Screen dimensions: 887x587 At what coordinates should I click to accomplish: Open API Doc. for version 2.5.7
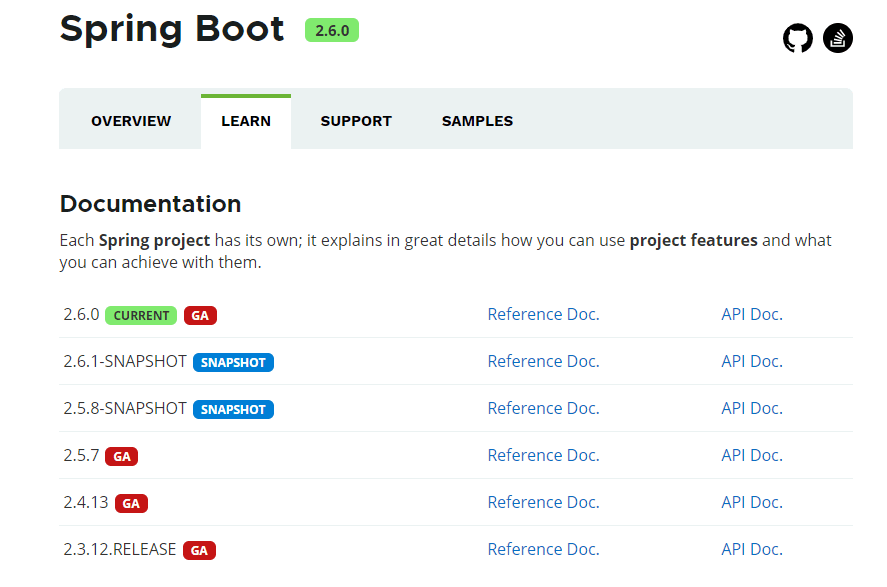[752, 455]
